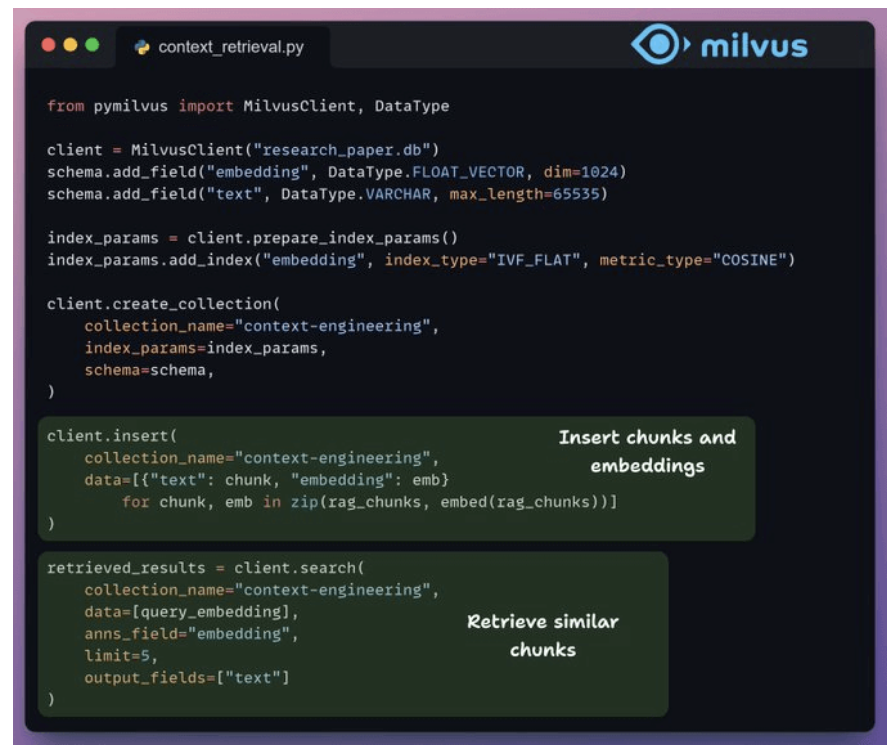Click the green maximize dot
Image resolution: width=896 pixels, height=754 pixels.
click(x=92, y=46)
